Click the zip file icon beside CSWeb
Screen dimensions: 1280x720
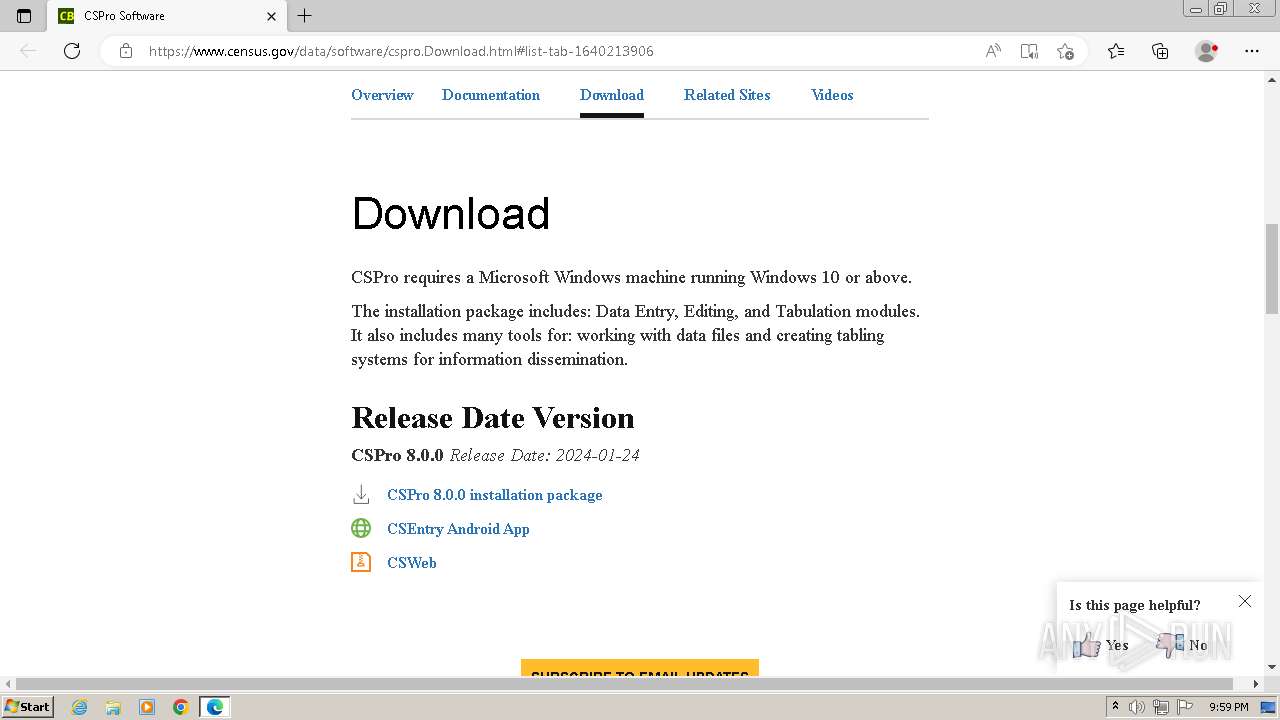pyautogui.click(x=361, y=562)
